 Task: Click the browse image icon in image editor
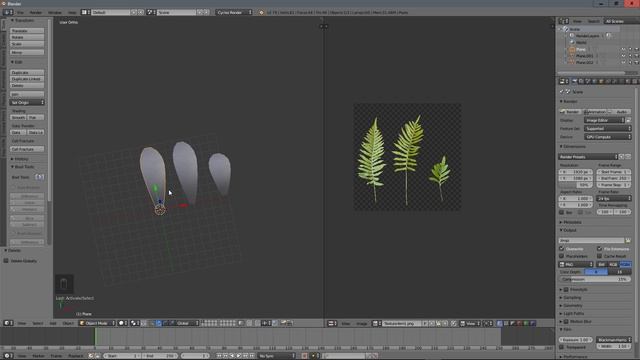[376, 323]
